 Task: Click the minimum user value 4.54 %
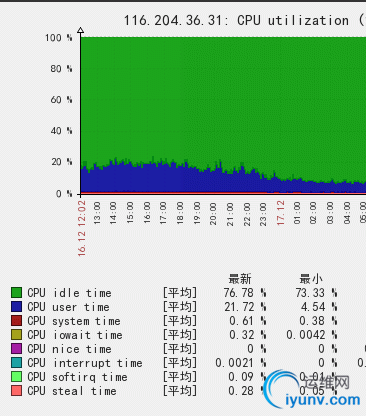pos(319,307)
